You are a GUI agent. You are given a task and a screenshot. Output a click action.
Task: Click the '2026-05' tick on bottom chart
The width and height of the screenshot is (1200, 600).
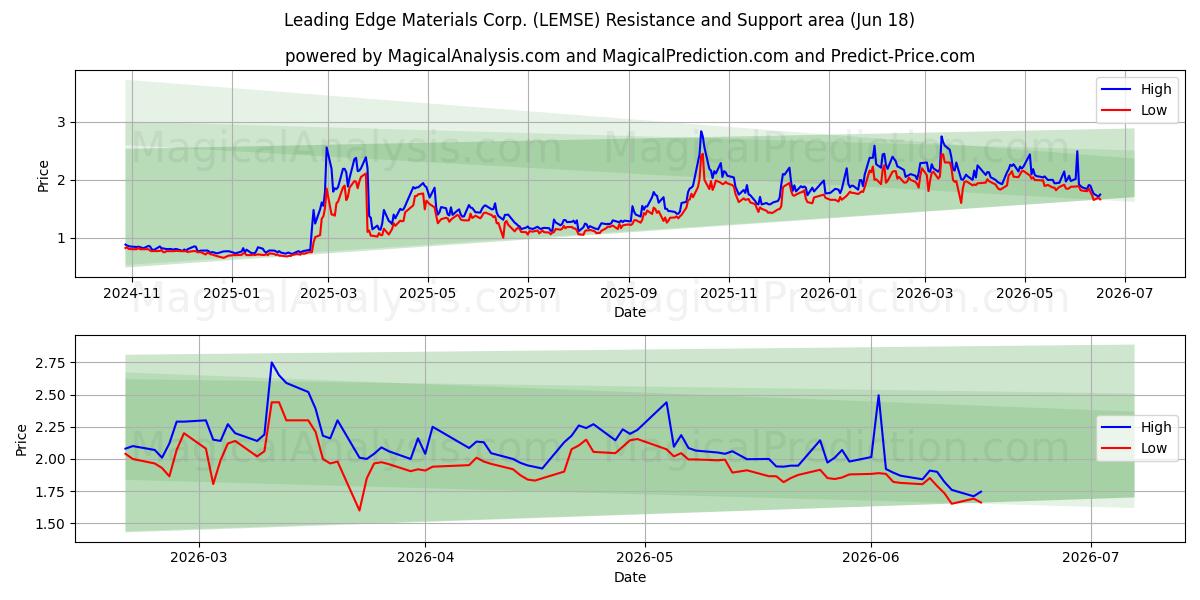pyautogui.click(x=645, y=558)
